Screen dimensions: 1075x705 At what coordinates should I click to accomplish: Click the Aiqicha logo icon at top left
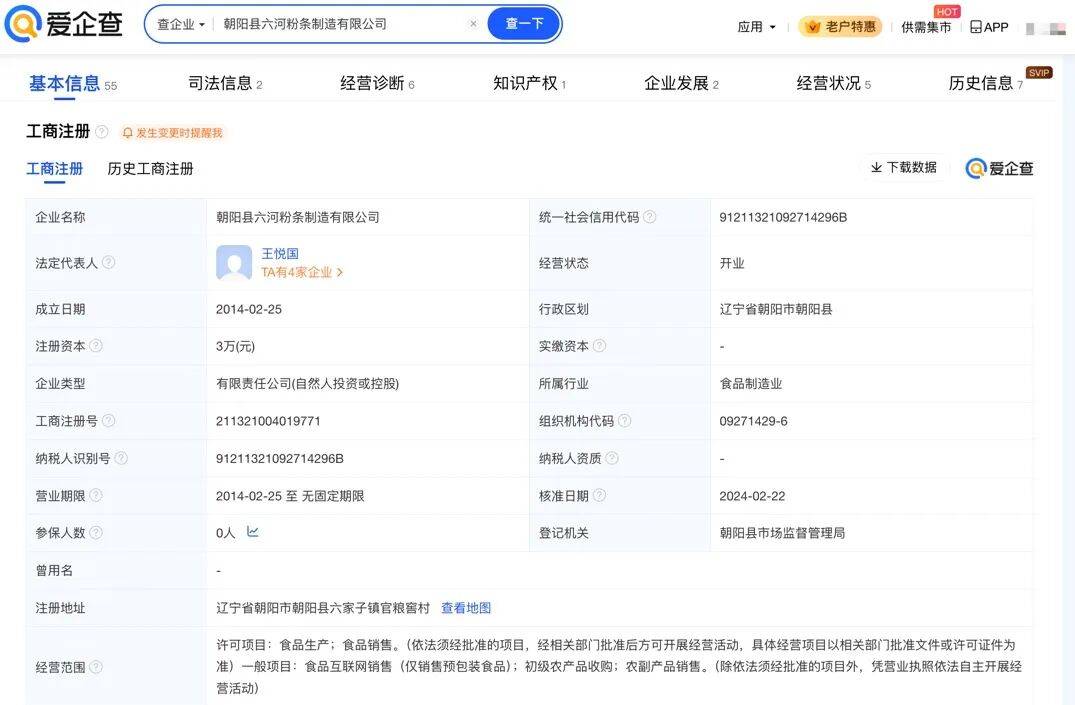tap(22, 24)
